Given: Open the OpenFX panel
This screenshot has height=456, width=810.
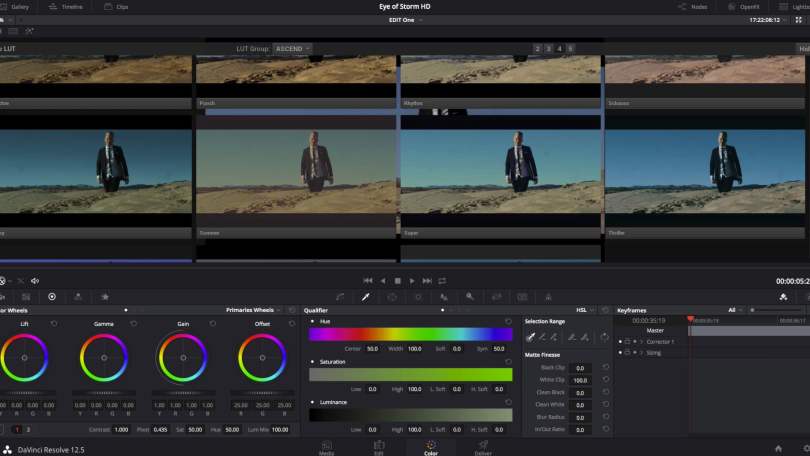Looking at the screenshot, I should click(x=743, y=7).
